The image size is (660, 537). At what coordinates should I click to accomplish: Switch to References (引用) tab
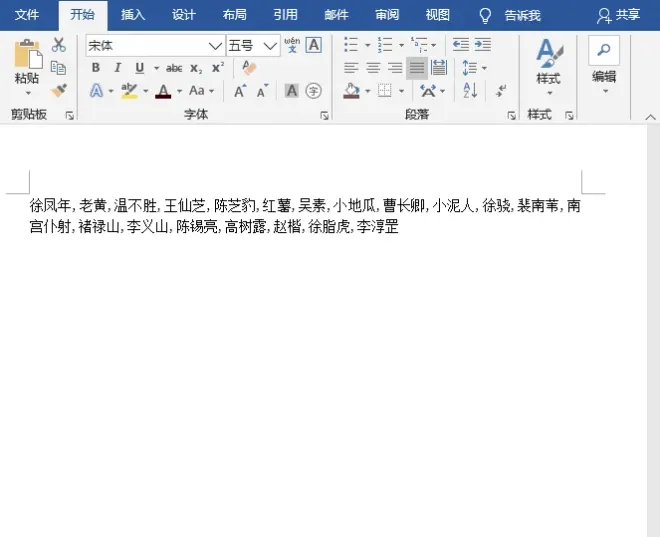(x=285, y=15)
